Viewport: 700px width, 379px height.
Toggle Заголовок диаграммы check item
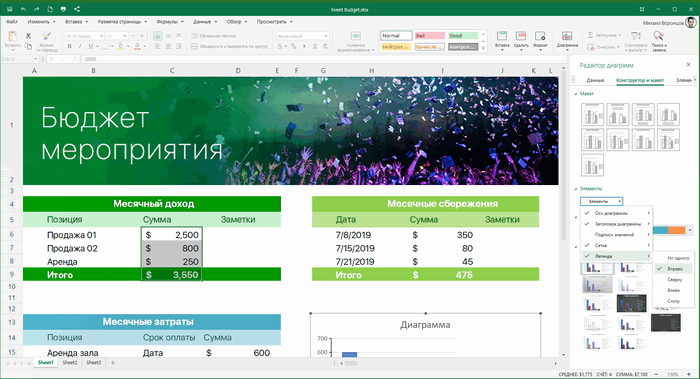click(x=617, y=224)
